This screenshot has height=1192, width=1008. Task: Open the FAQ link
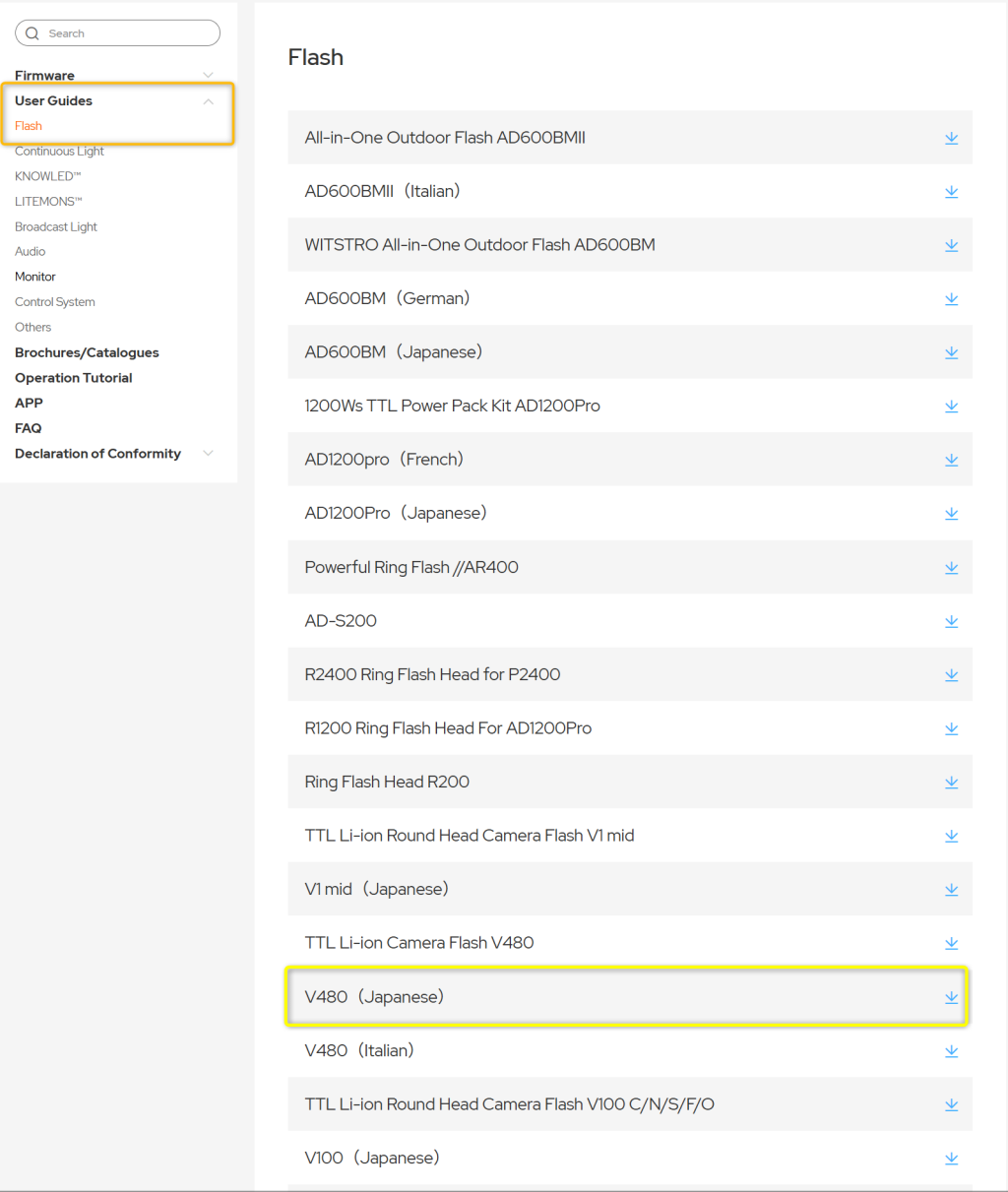29,428
